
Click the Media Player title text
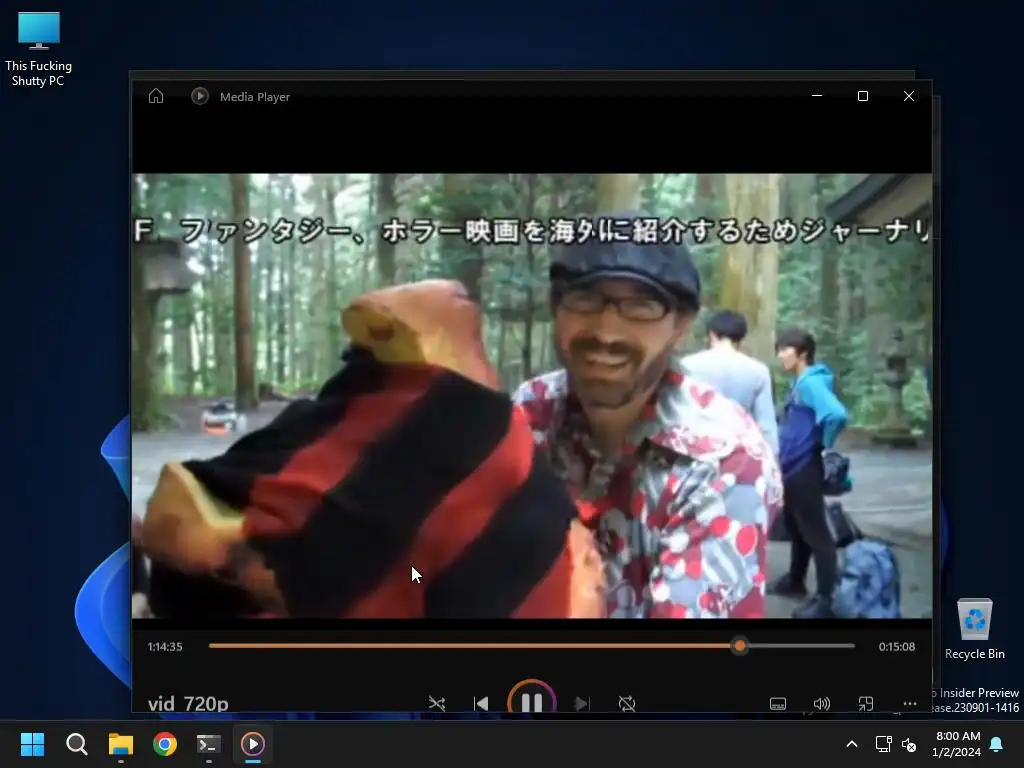tap(255, 97)
